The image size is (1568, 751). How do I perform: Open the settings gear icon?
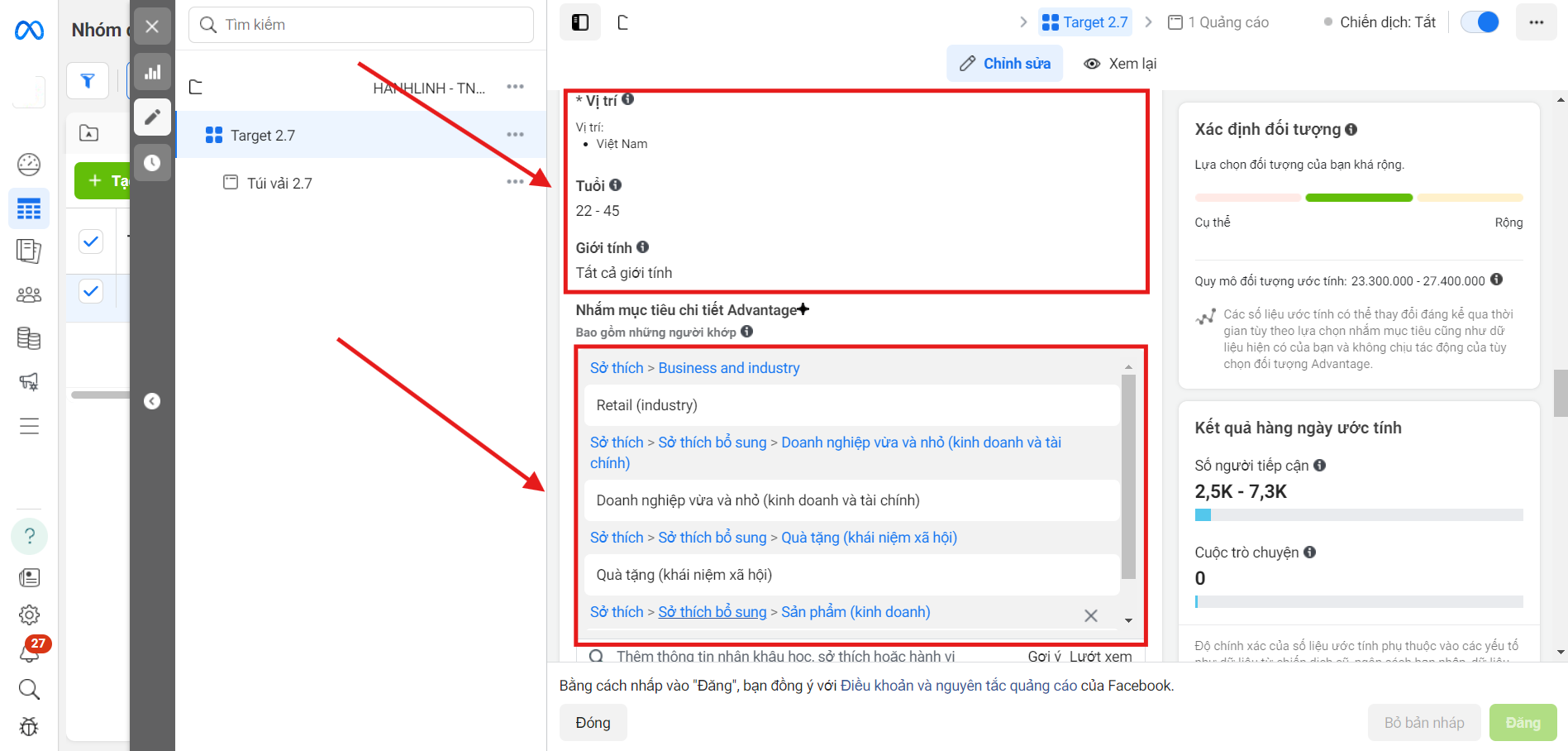29,615
